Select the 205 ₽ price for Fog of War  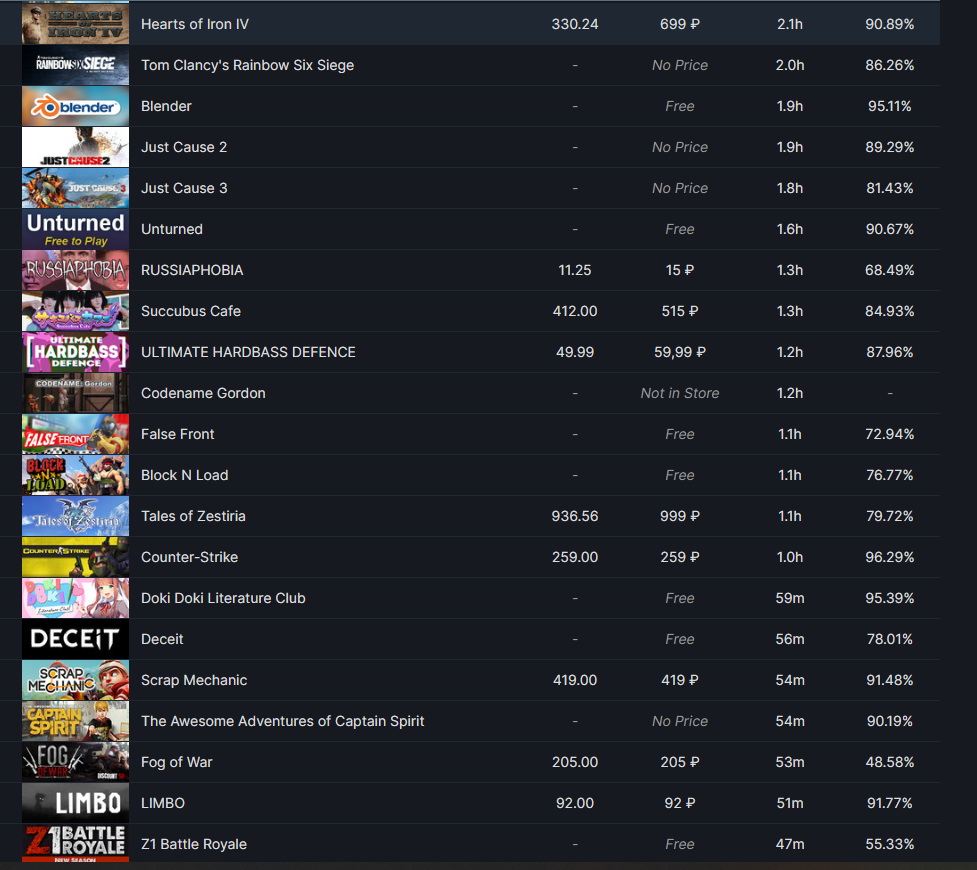point(680,762)
